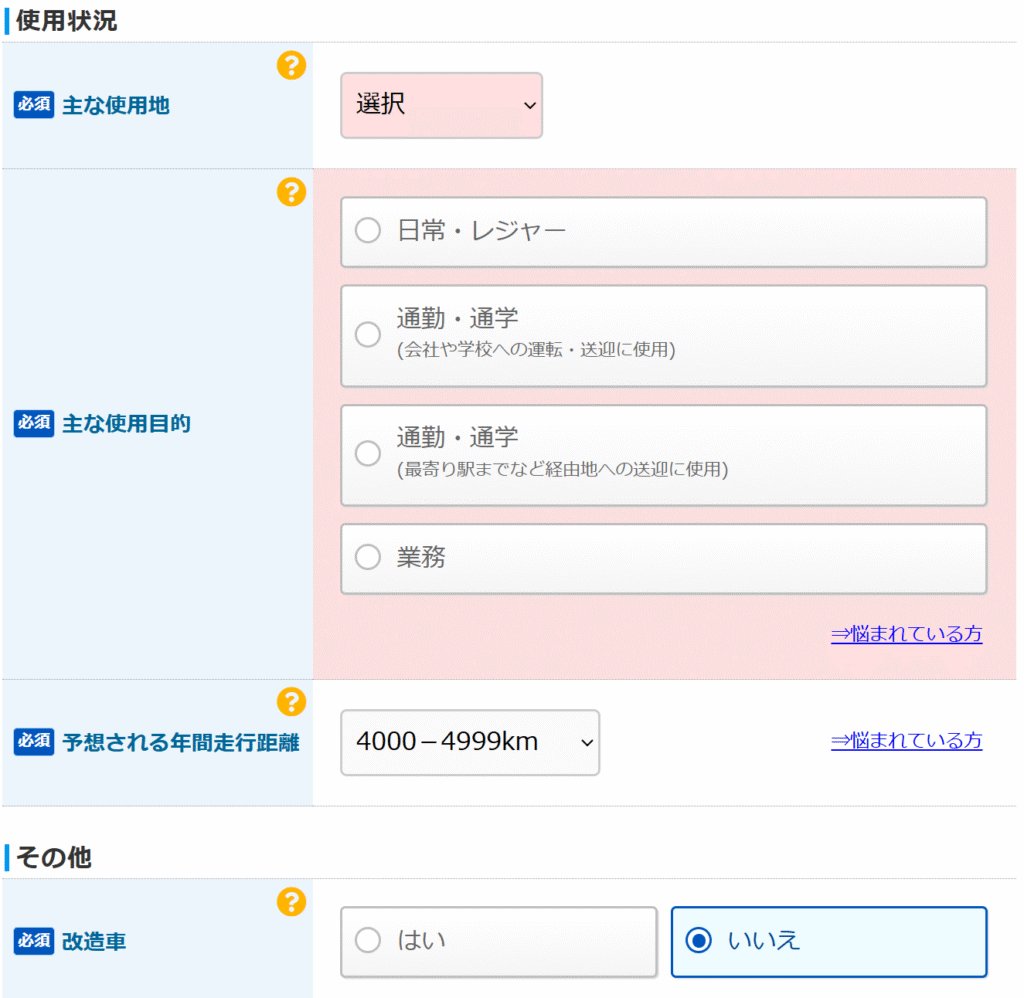The height and width of the screenshot is (998, 1024).
Task: Click the 必須 badge next to 改造車
Action: coord(33,941)
